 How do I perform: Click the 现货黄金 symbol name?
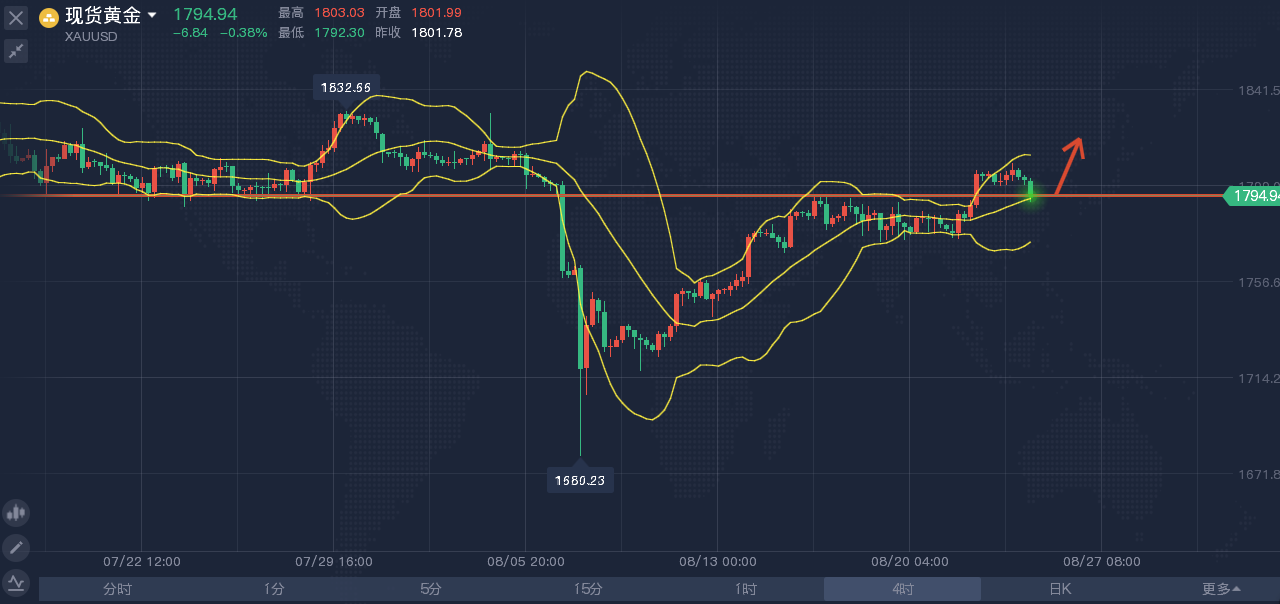tap(103, 16)
